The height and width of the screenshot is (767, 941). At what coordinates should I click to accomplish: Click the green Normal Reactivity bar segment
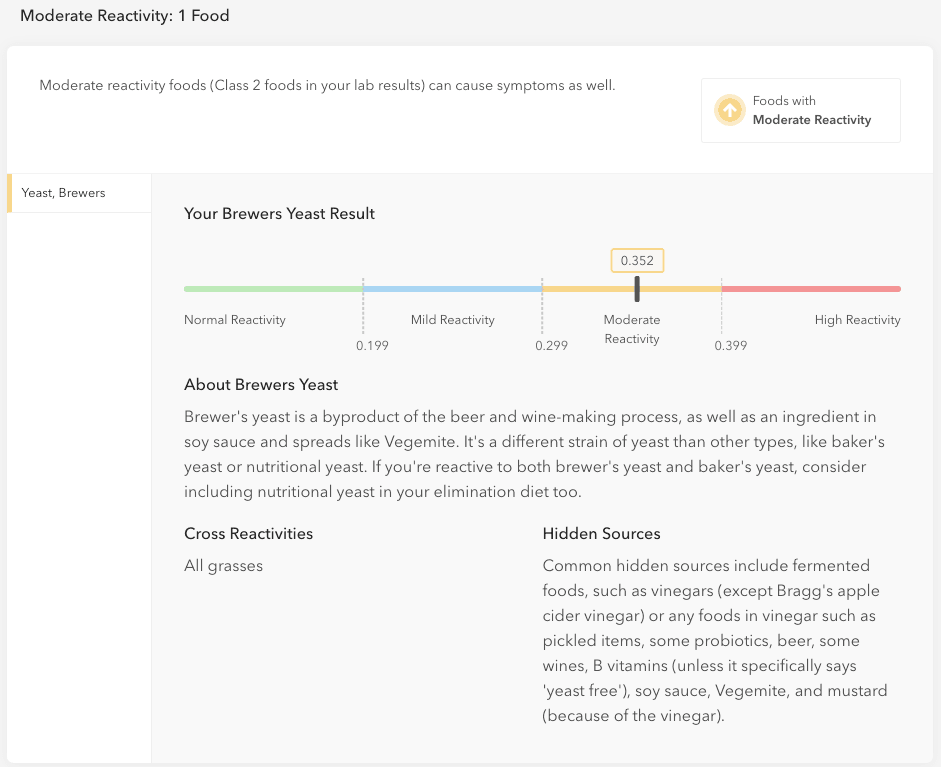tap(273, 289)
